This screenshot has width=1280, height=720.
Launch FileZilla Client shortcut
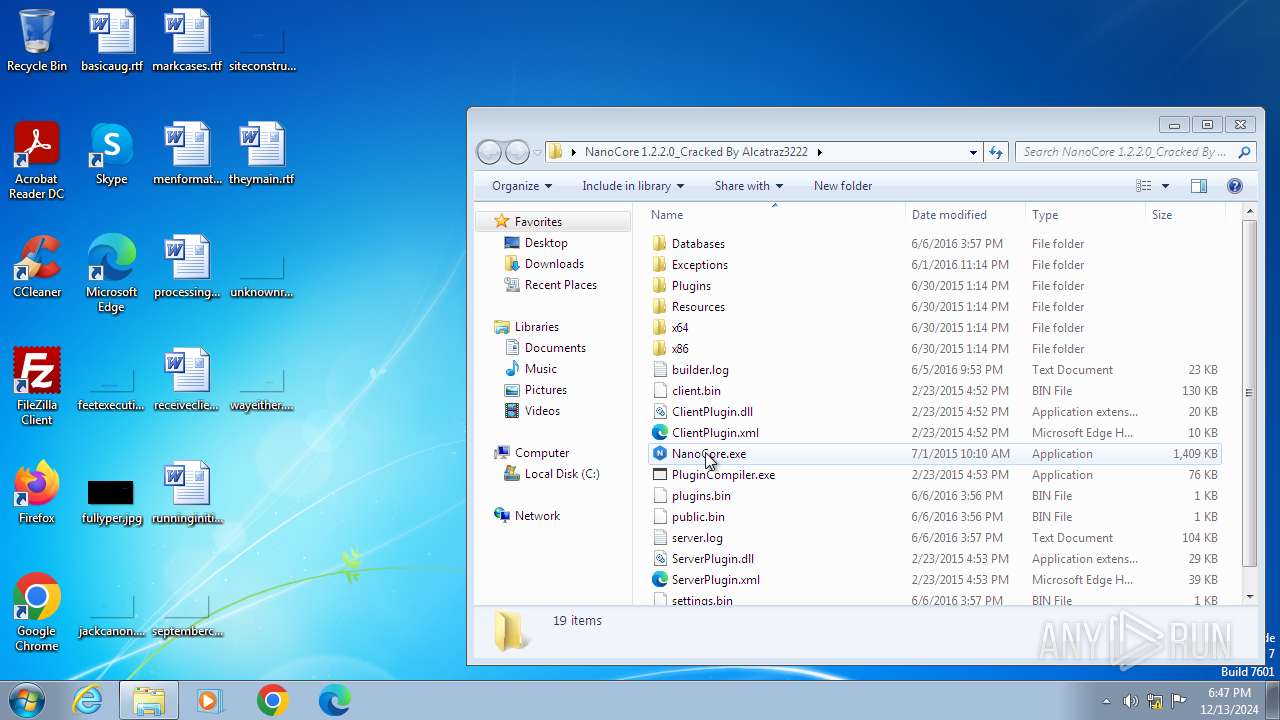(37, 387)
